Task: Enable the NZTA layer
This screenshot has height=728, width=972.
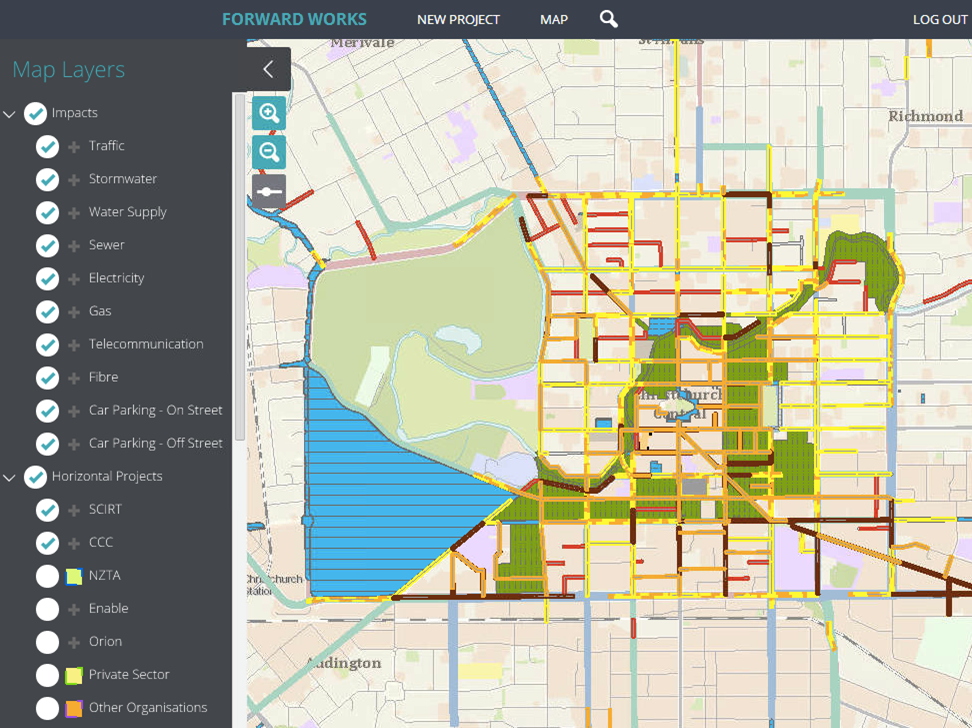Action: (47, 576)
